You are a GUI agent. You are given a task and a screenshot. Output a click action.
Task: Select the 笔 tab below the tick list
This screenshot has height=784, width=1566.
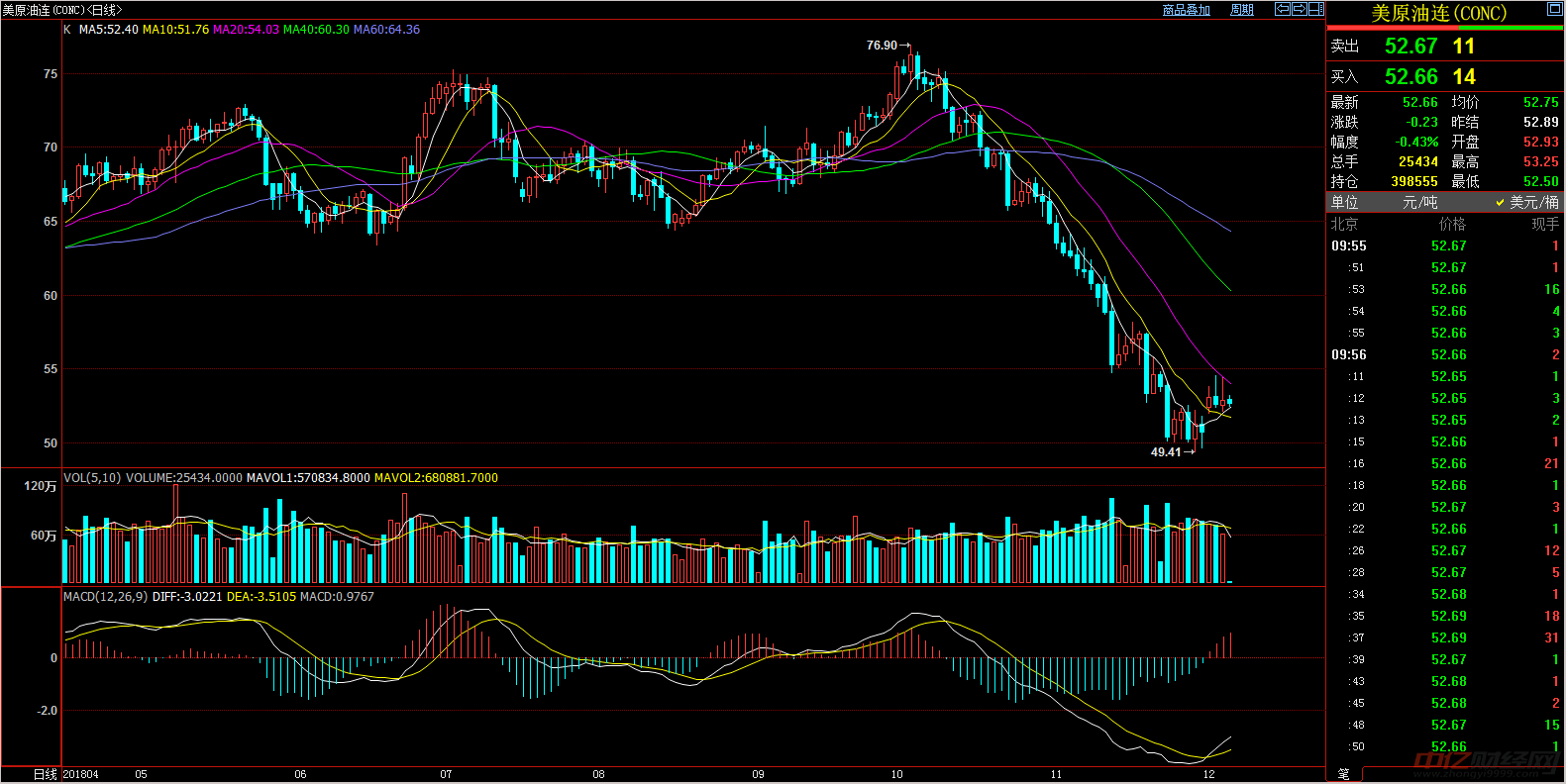coord(1344,774)
